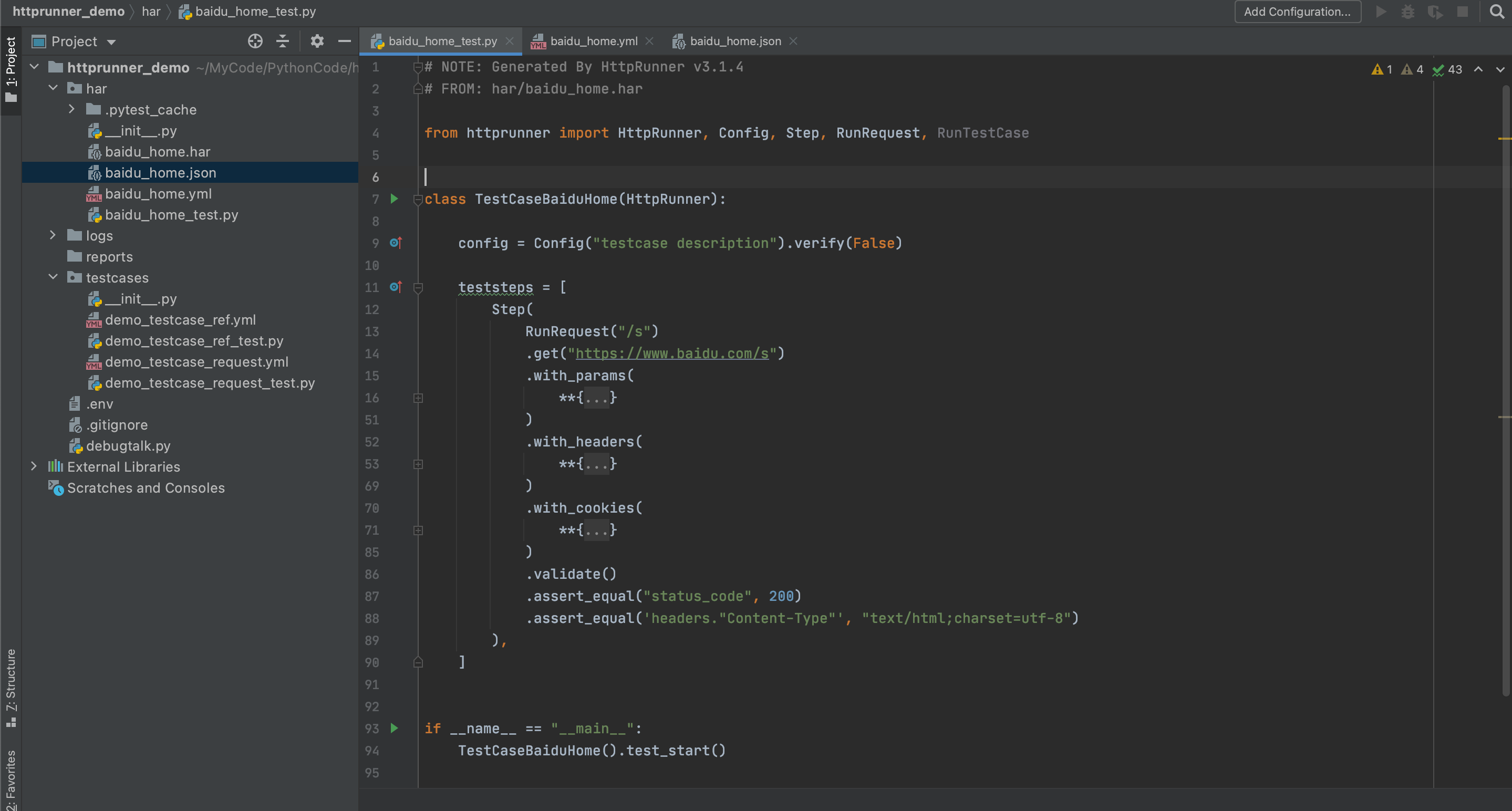Expand folded with_headers dict on line 53
Screen dimensions: 1512x811
tap(418, 464)
